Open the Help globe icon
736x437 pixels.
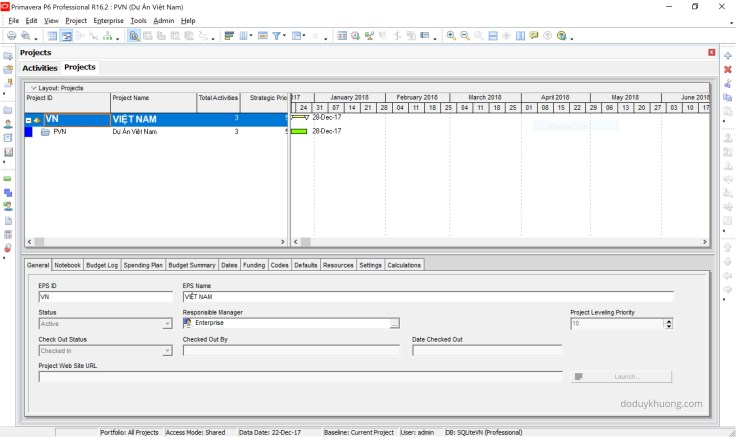(561, 36)
